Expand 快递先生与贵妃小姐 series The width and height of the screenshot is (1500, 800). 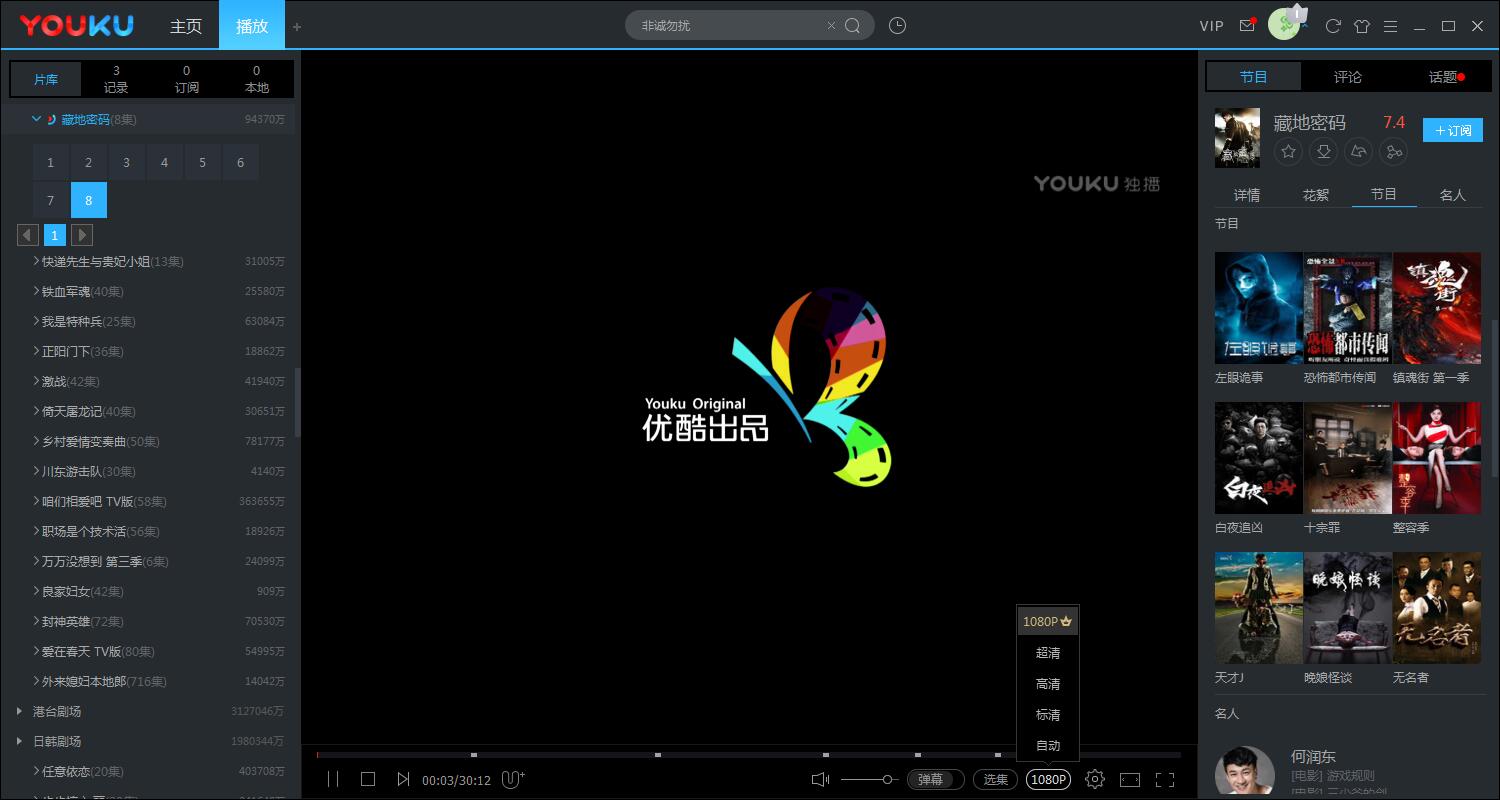[36, 261]
